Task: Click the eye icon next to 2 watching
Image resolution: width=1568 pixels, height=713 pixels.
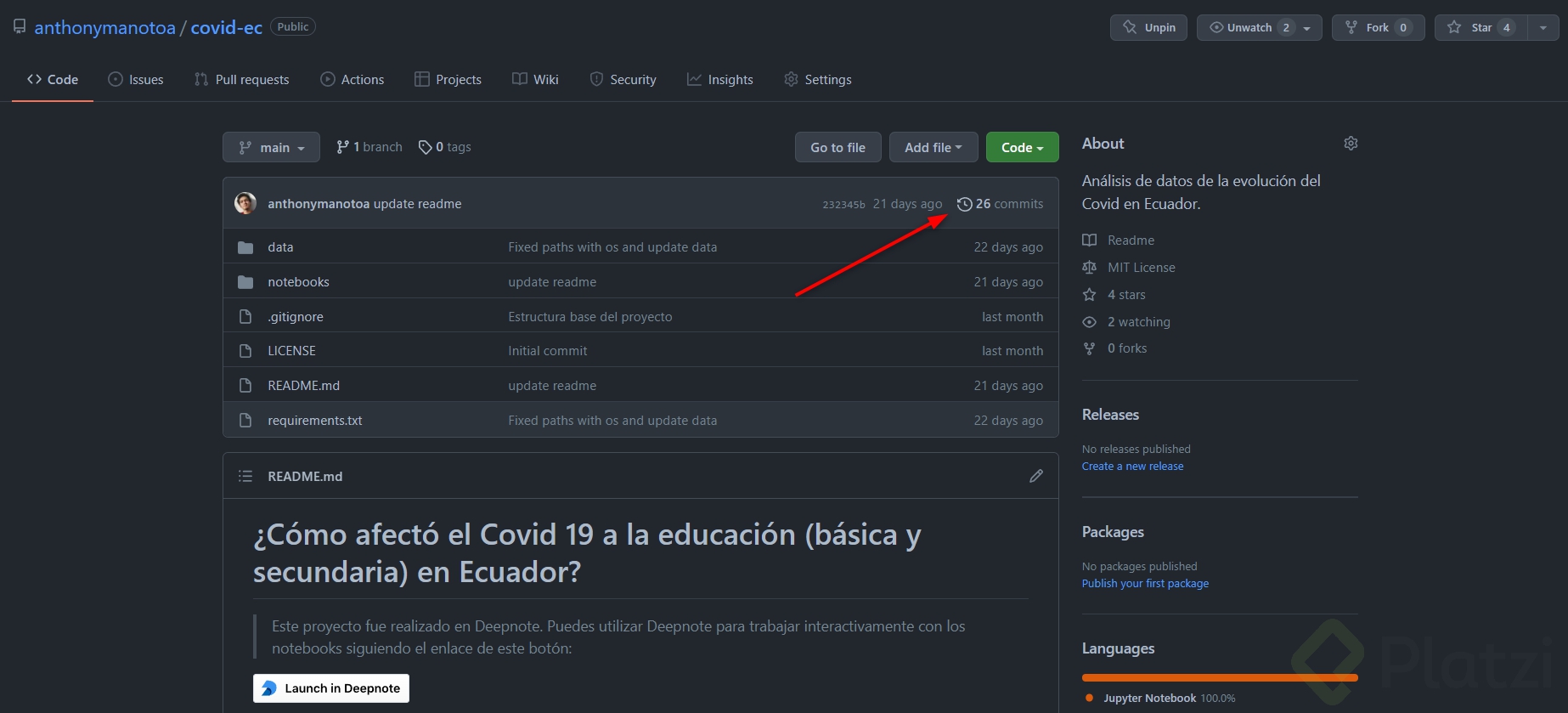Action: click(x=1089, y=322)
